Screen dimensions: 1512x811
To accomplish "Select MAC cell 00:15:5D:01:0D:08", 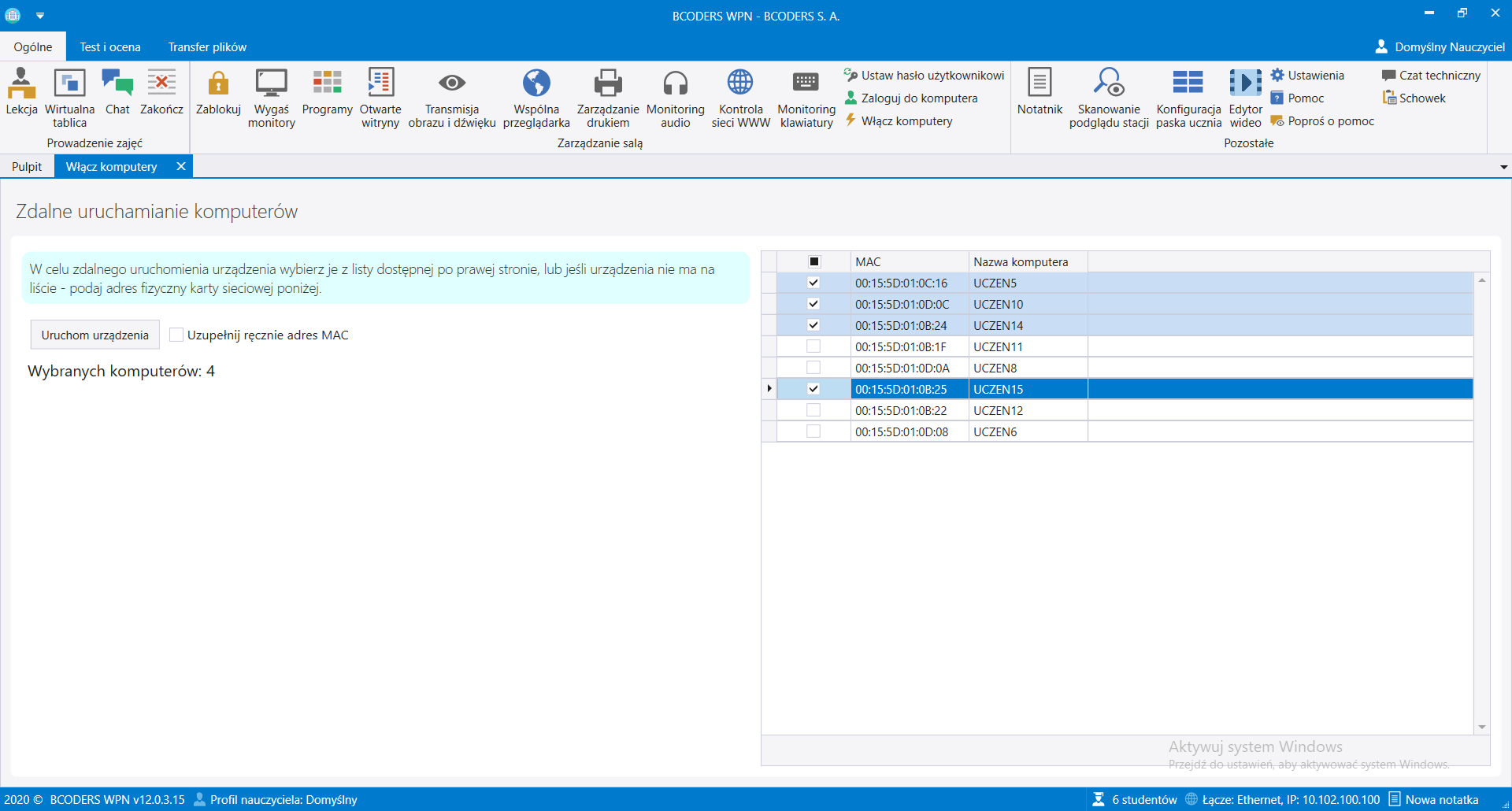I will [x=910, y=431].
